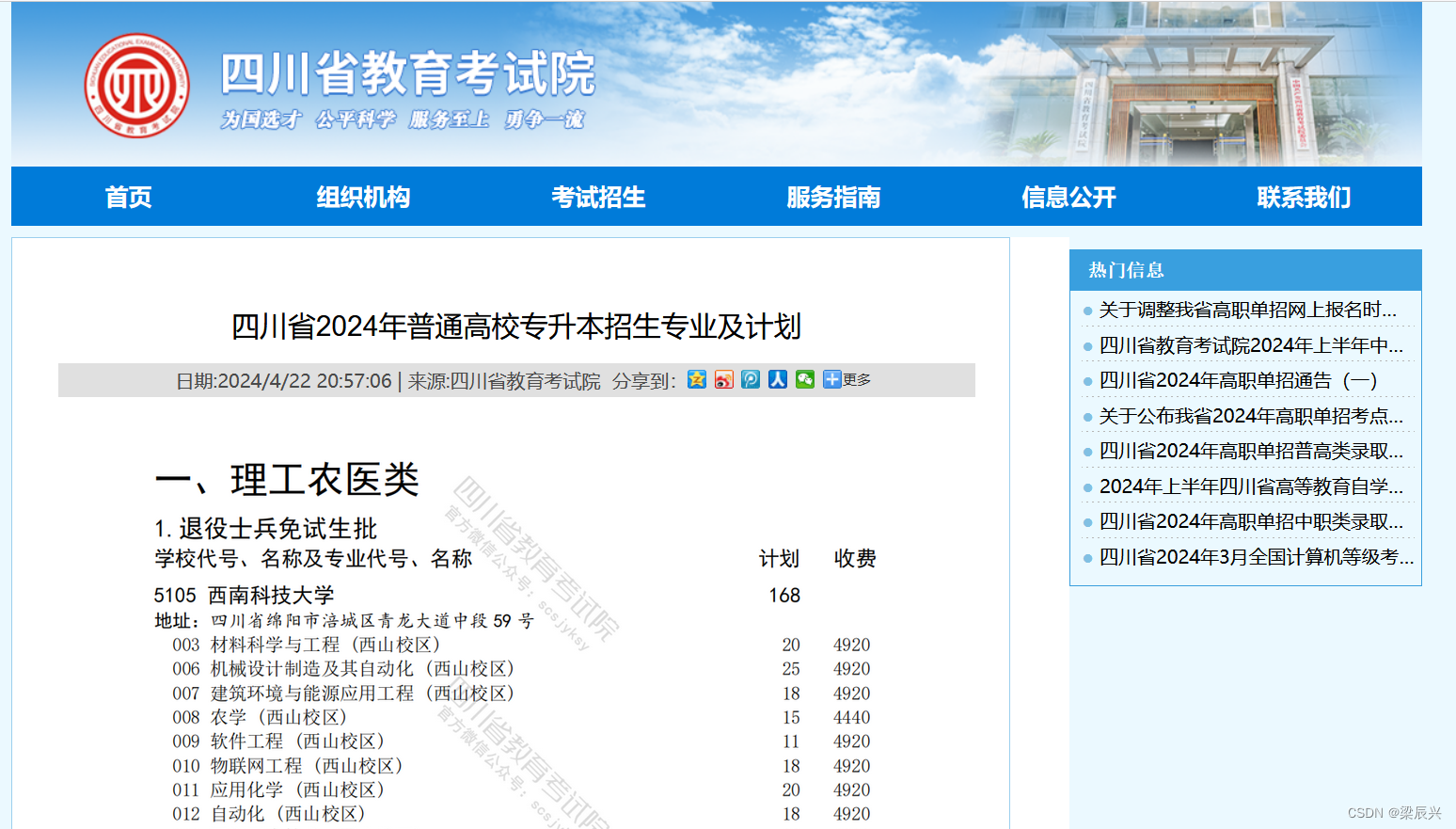Click the 4440 fee value for 农学
Viewport: 1456px width, 829px height.
pos(852,717)
